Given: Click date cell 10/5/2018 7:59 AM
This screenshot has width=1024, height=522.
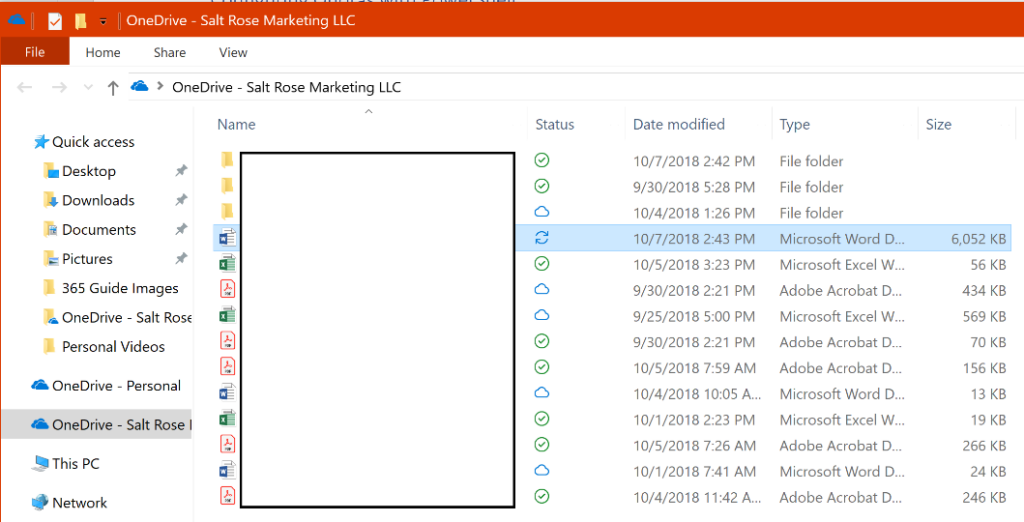Looking at the screenshot, I should (x=694, y=368).
